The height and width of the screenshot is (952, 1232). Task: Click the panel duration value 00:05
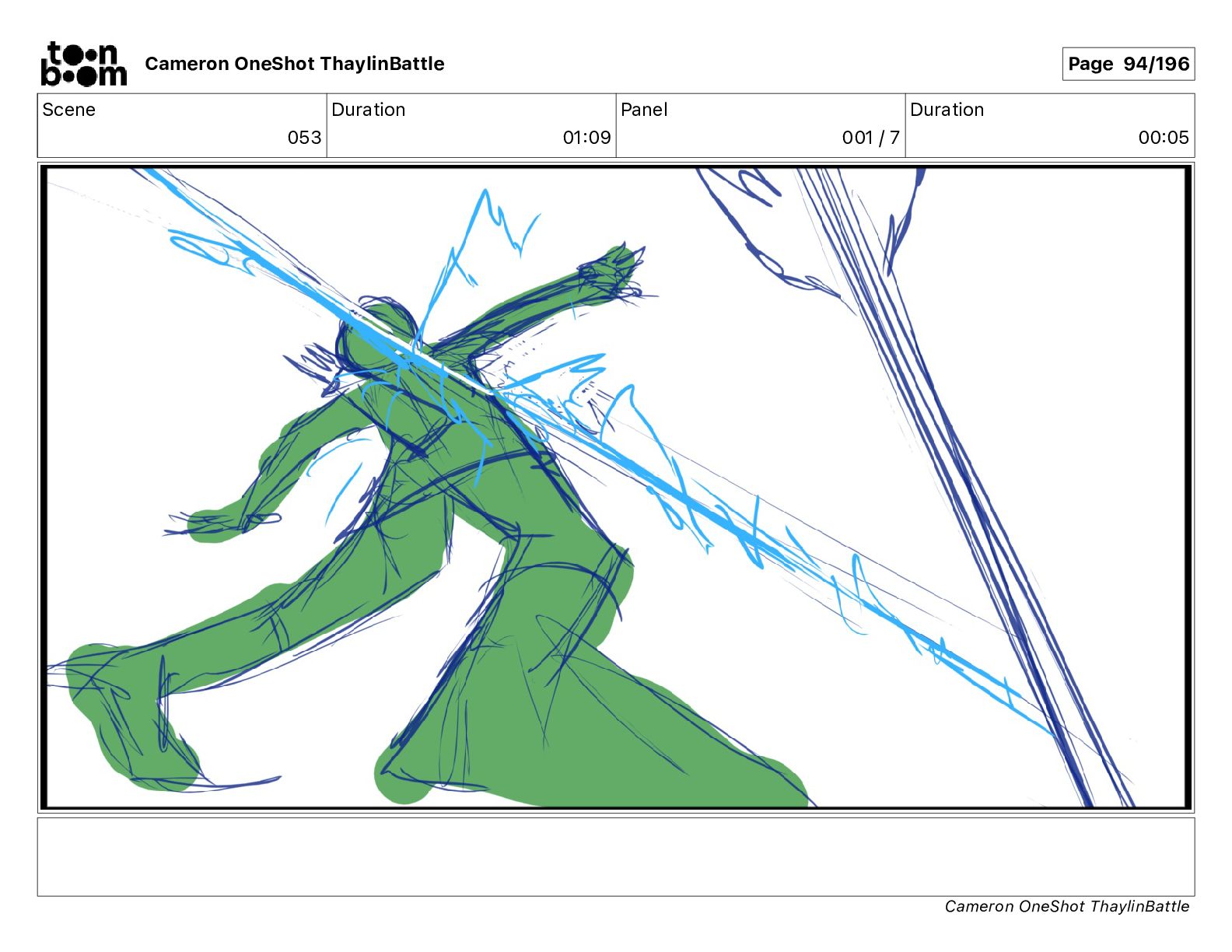point(1164,138)
